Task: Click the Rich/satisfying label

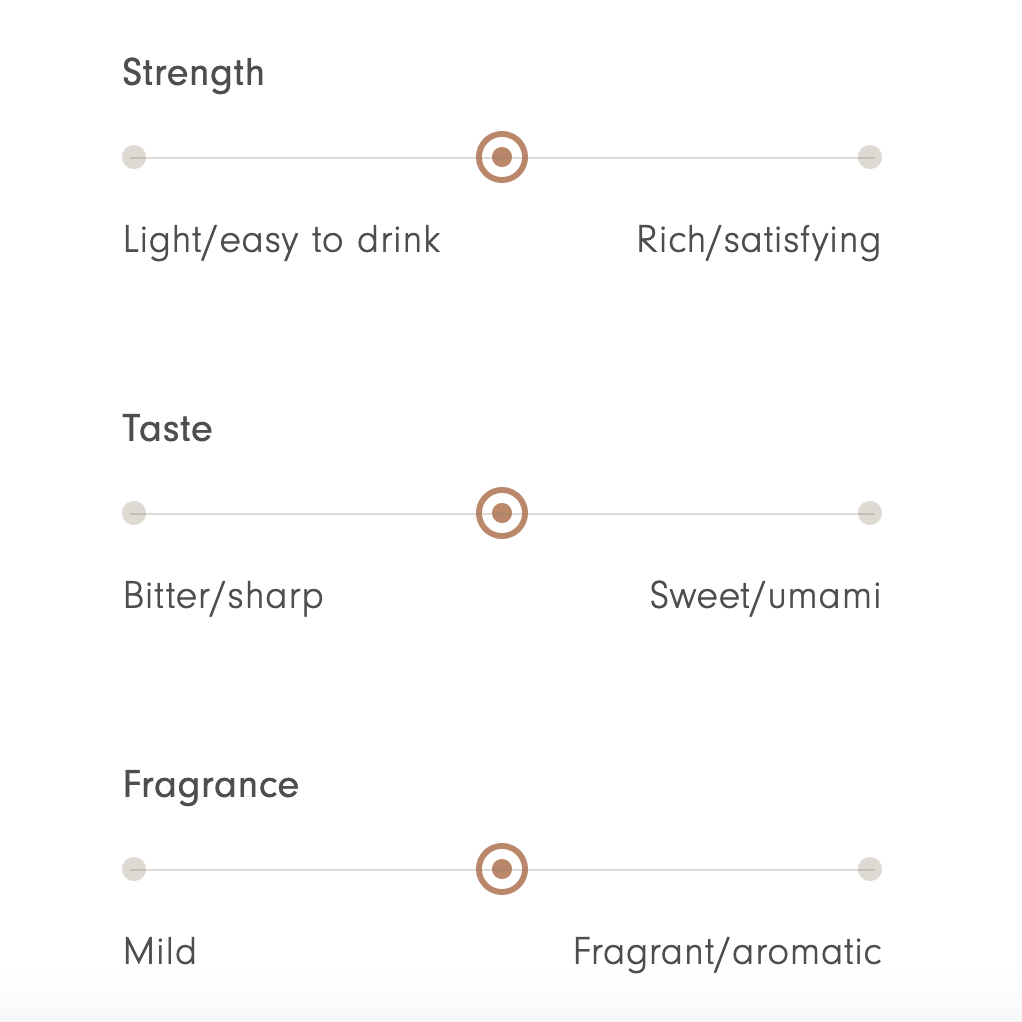Action: [759, 241]
